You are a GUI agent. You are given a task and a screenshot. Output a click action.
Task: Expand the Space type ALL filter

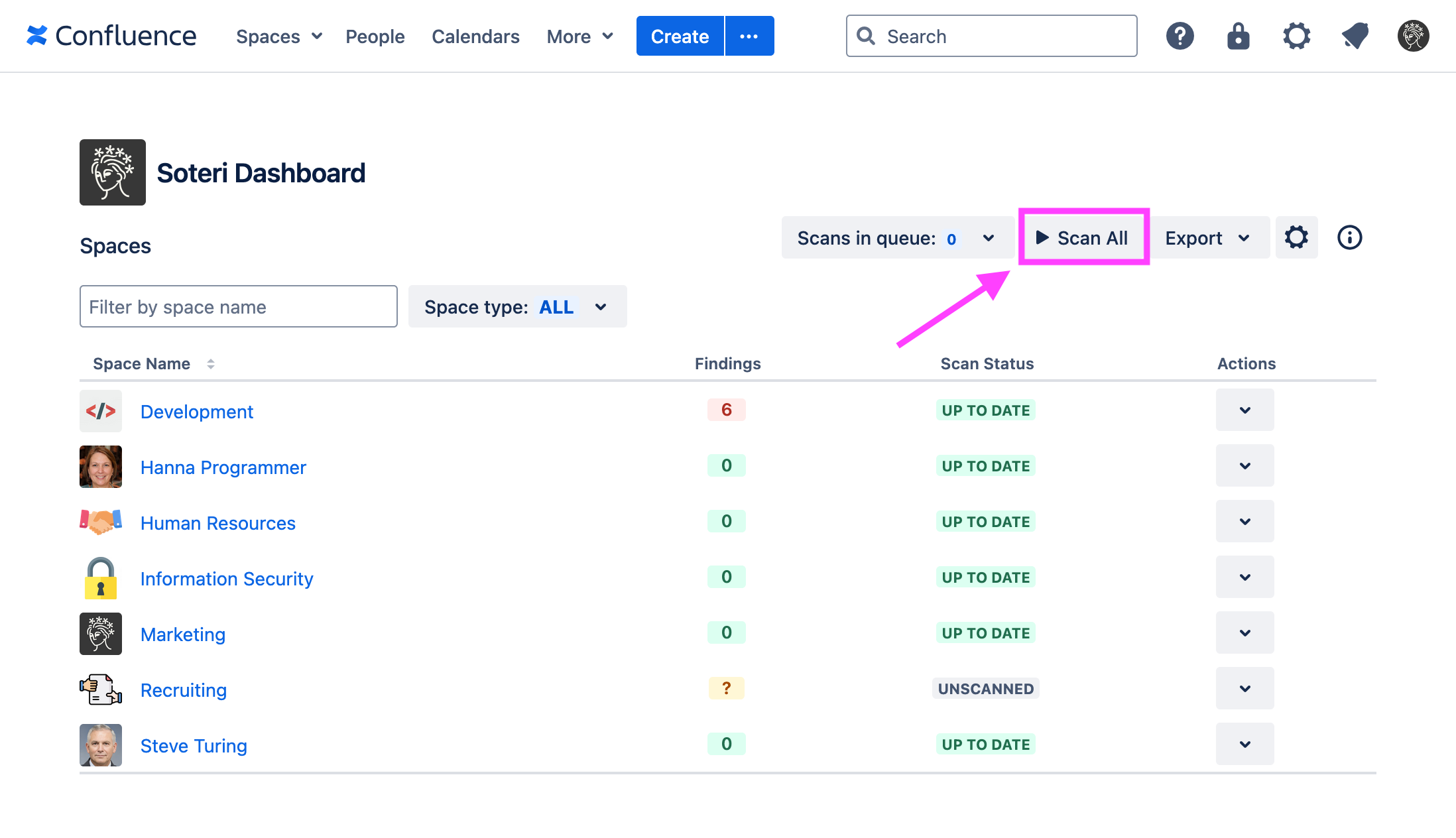pos(600,306)
